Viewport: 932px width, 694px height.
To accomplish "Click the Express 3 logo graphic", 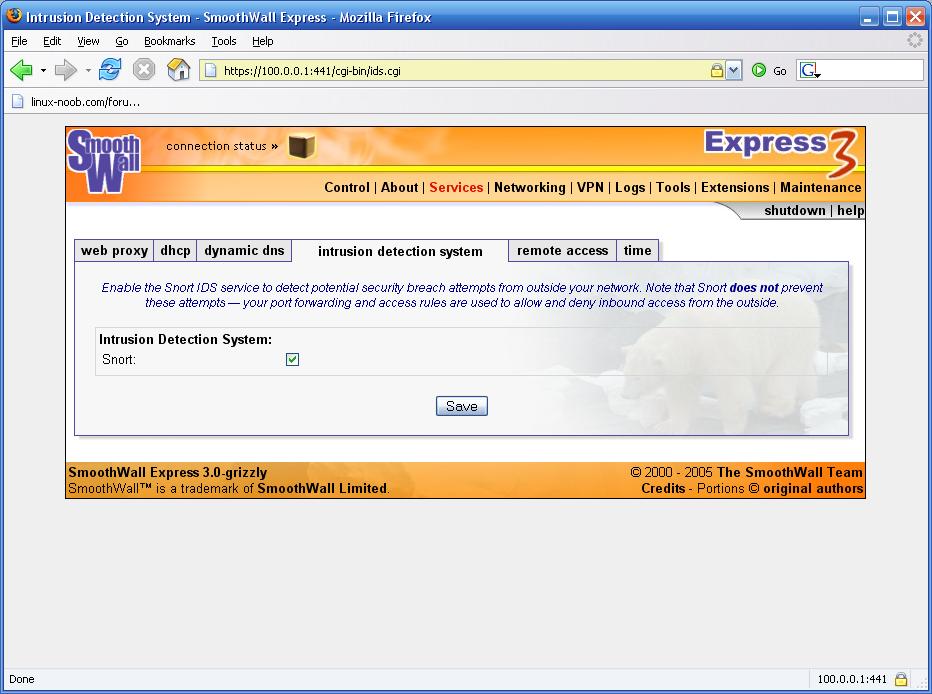I will point(781,152).
